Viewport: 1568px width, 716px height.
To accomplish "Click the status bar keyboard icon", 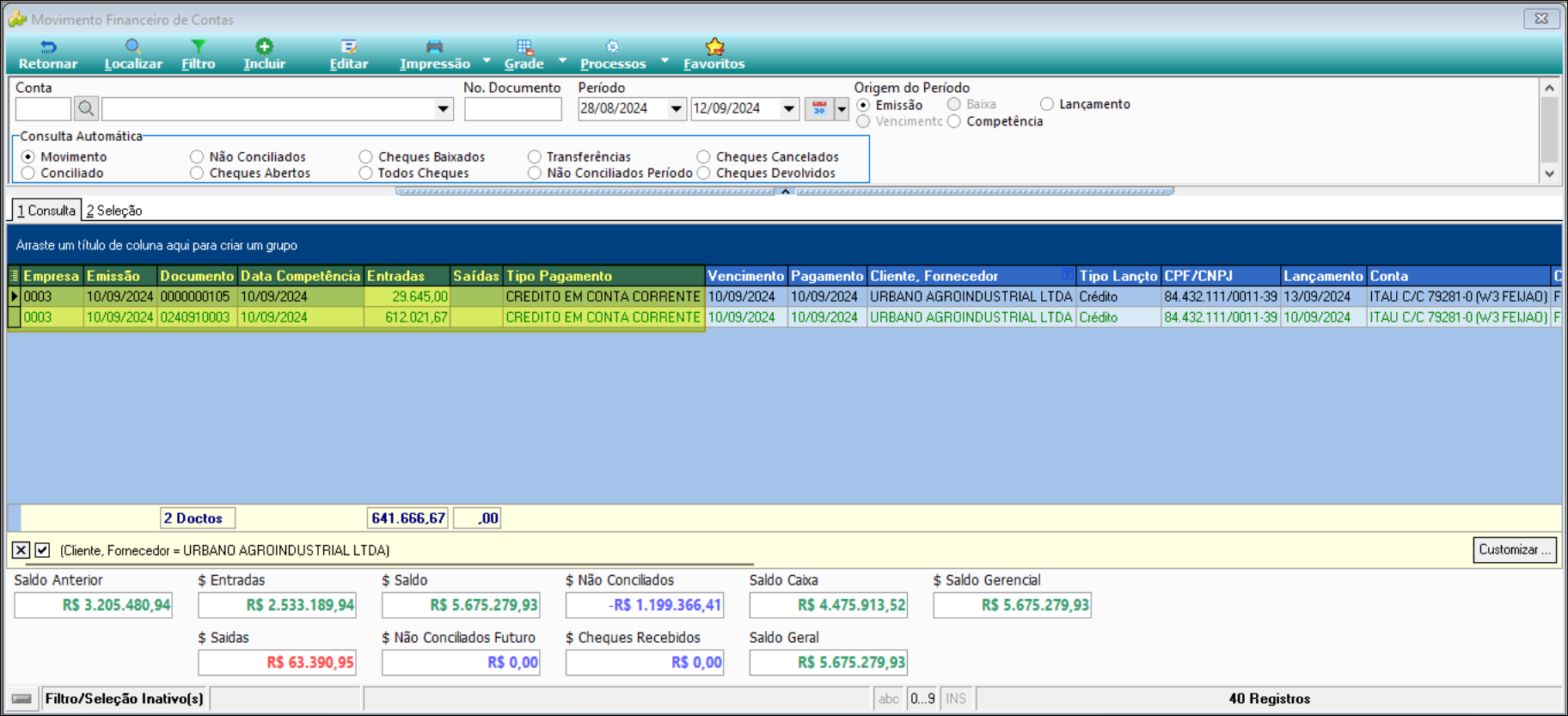I will coord(22,699).
